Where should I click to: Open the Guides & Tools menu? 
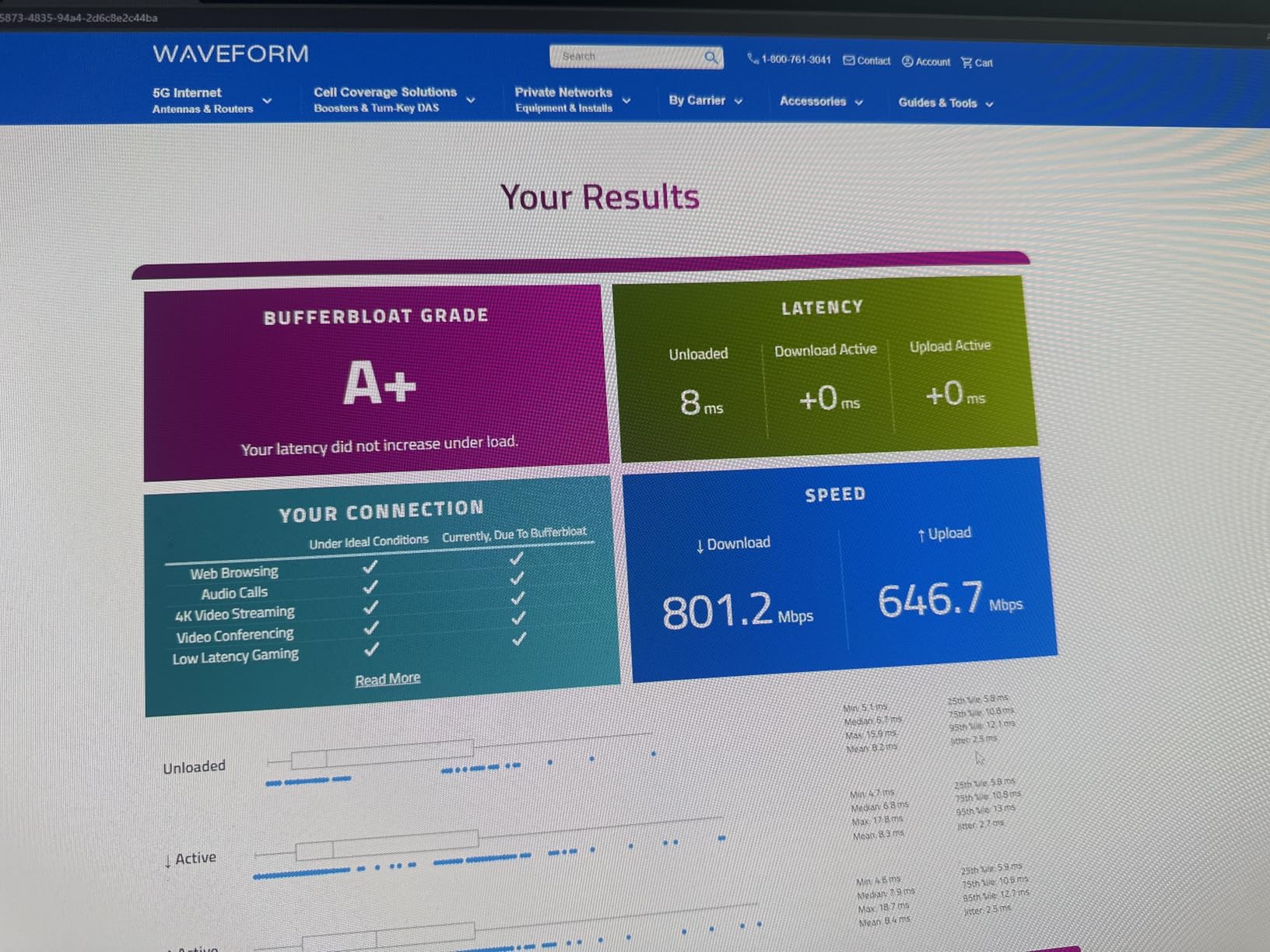pos(938,103)
